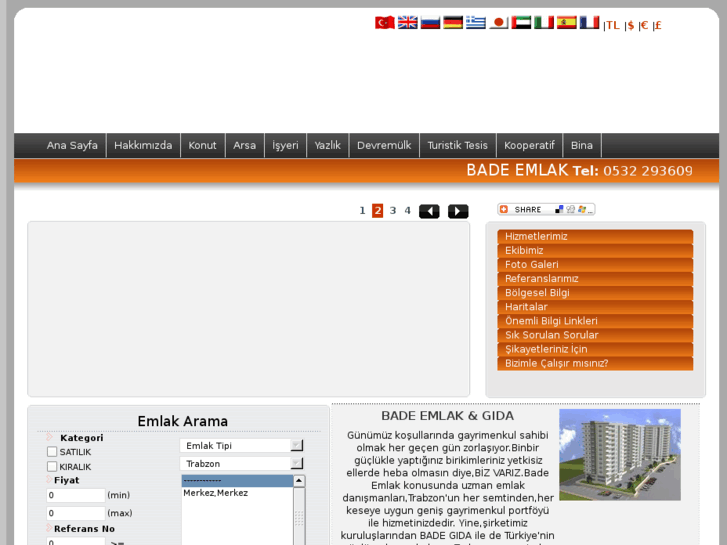The image size is (727, 545).
Task: Open the Devremülk menu item
Action: click(x=384, y=146)
